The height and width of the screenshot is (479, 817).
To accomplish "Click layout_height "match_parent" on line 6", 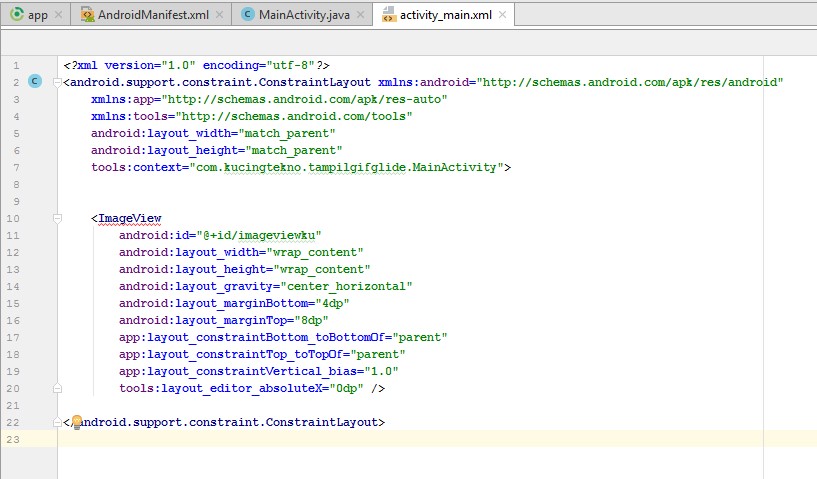I will [294, 150].
